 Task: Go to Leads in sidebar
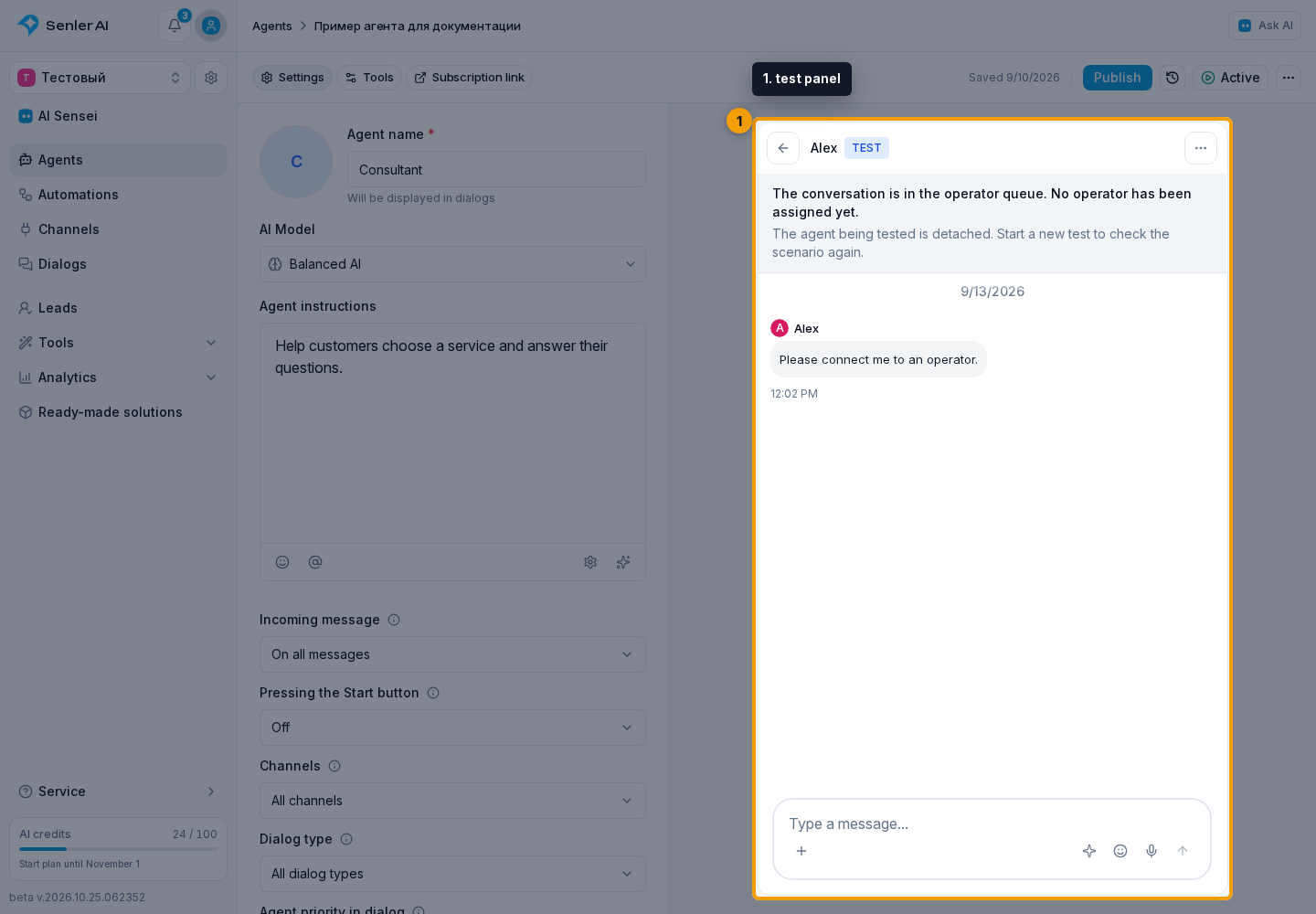118,308
